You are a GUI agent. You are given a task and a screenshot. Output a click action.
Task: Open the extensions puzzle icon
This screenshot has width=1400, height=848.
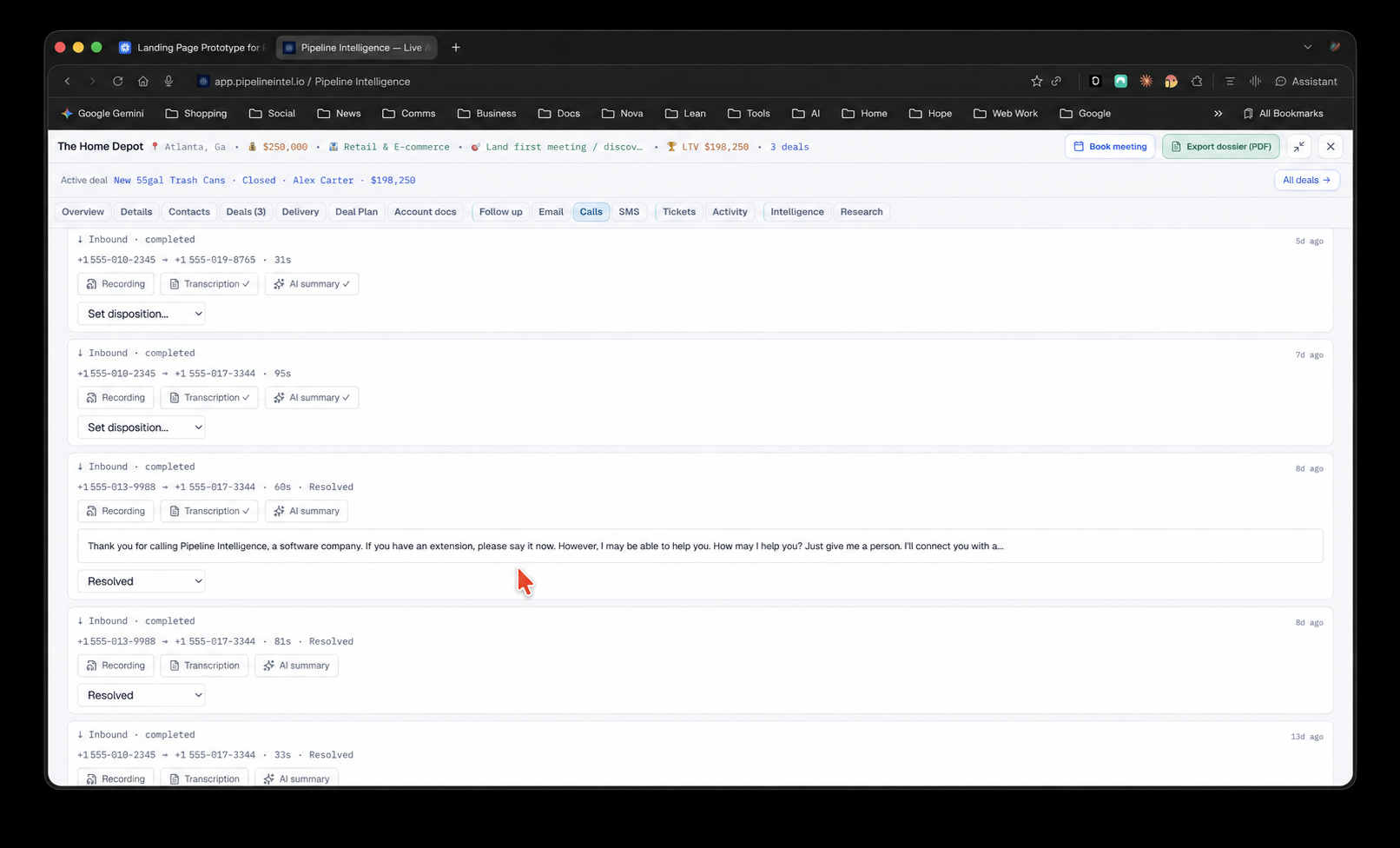tap(1197, 81)
